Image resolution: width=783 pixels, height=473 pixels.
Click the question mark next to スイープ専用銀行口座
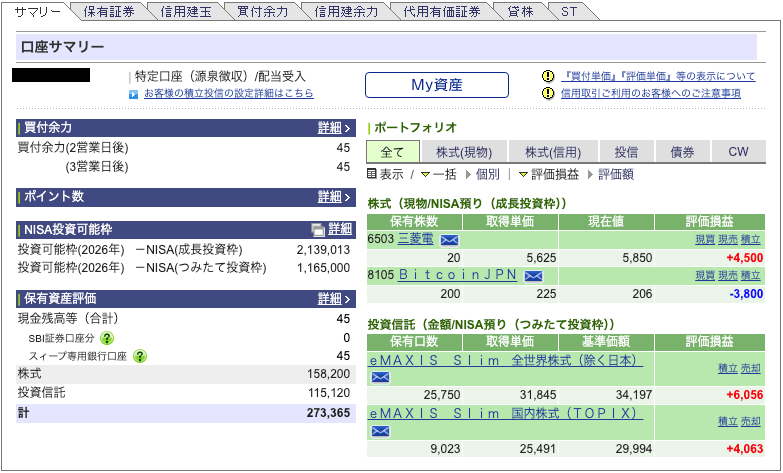[140, 356]
